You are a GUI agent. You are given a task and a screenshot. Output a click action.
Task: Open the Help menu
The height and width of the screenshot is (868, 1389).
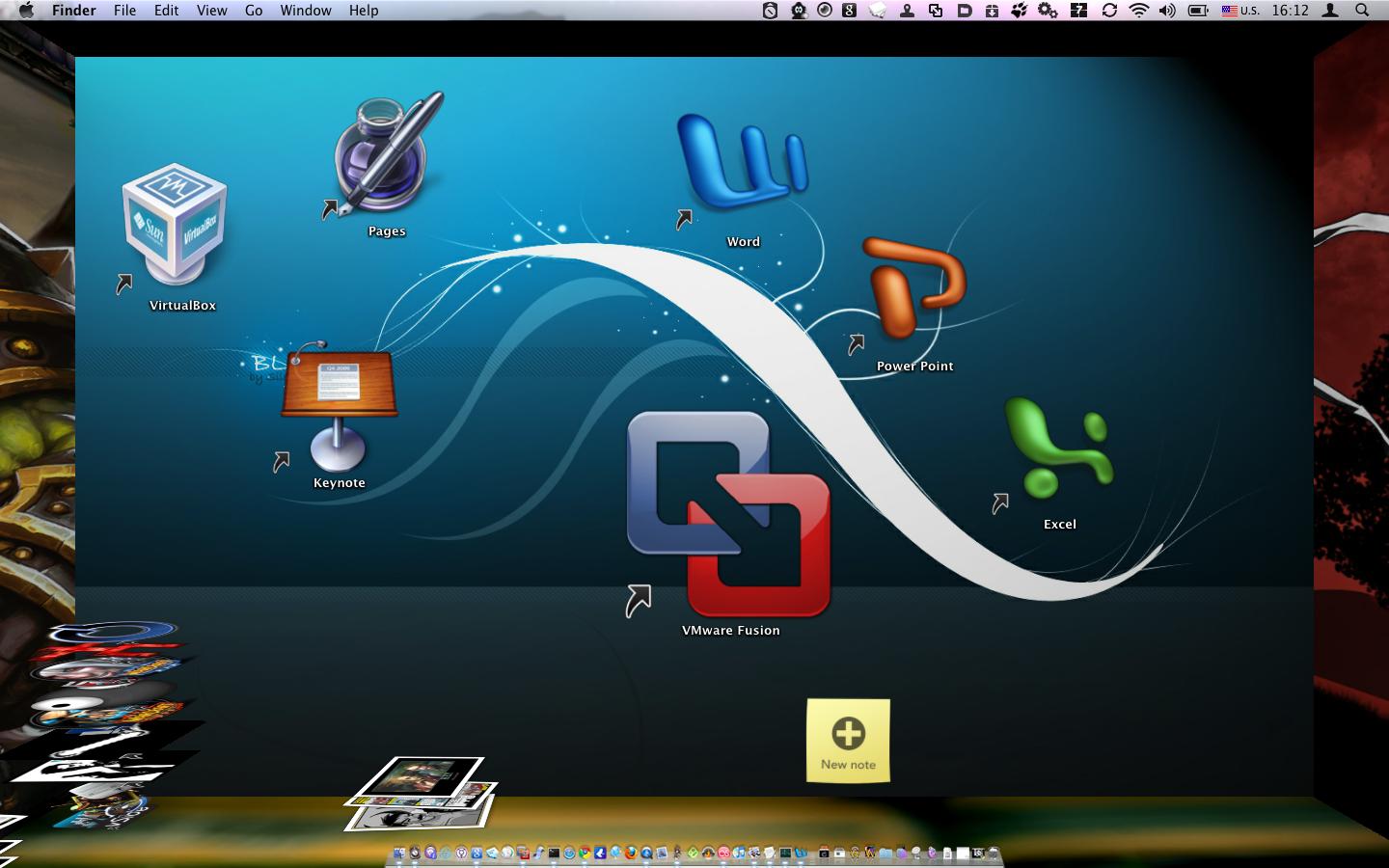tap(364, 11)
